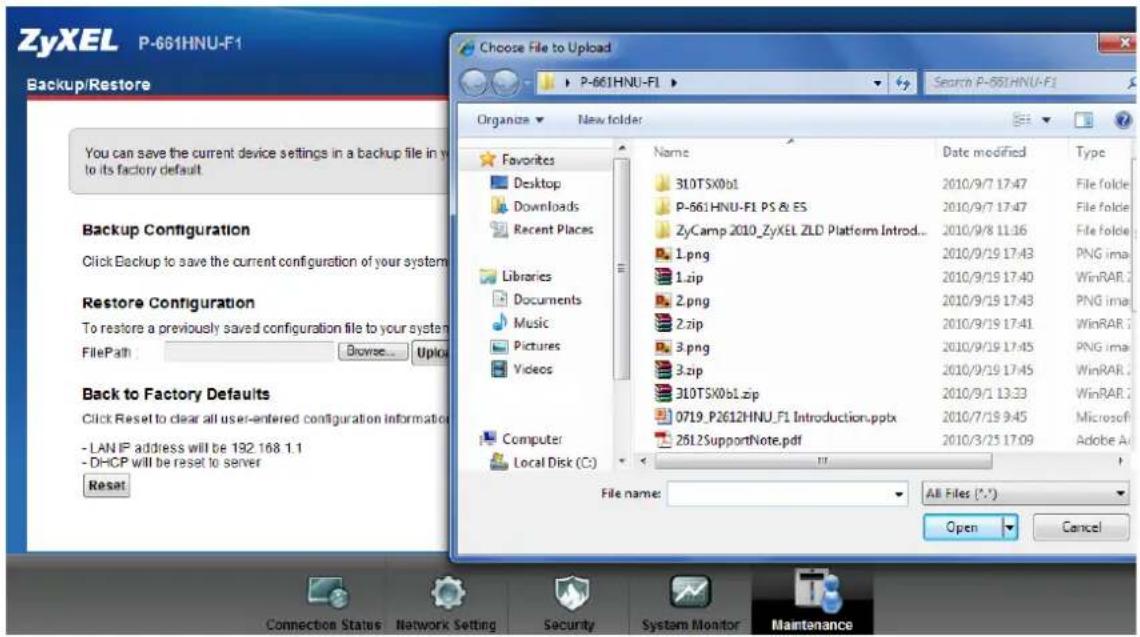The image size is (1140, 637).
Task: Sort by Date modified column header
Action: click(x=984, y=152)
